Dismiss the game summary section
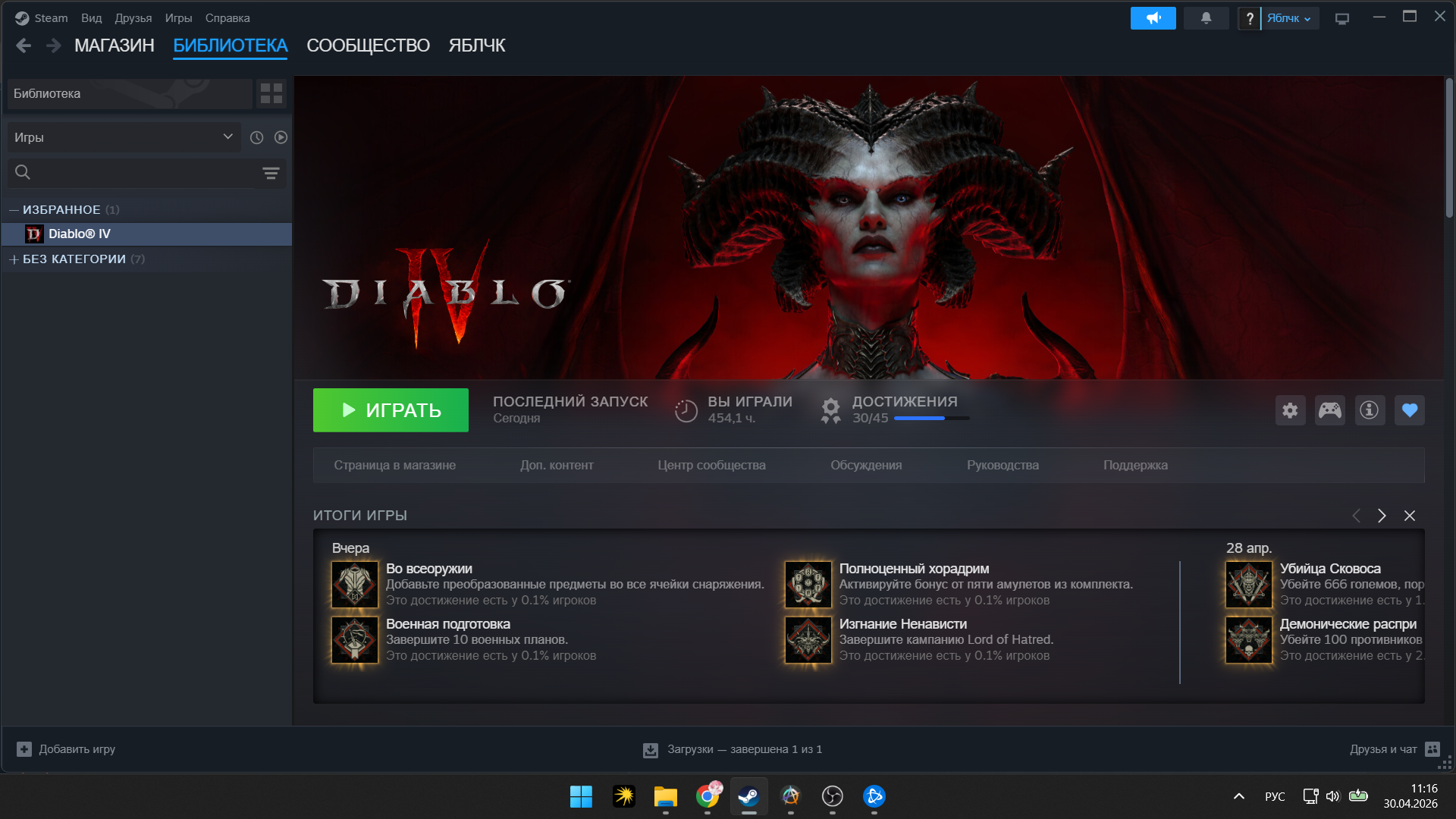 pos(1410,516)
